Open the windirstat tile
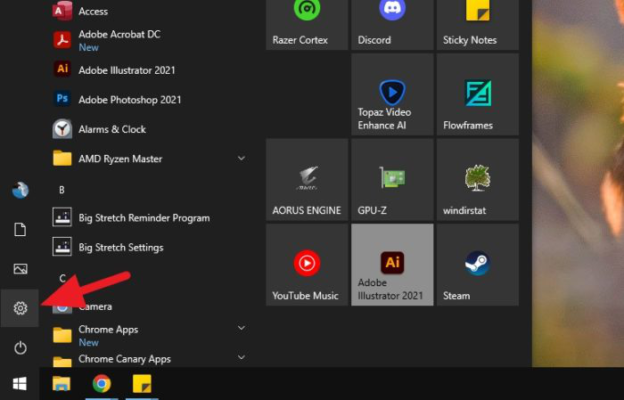 (x=478, y=180)
